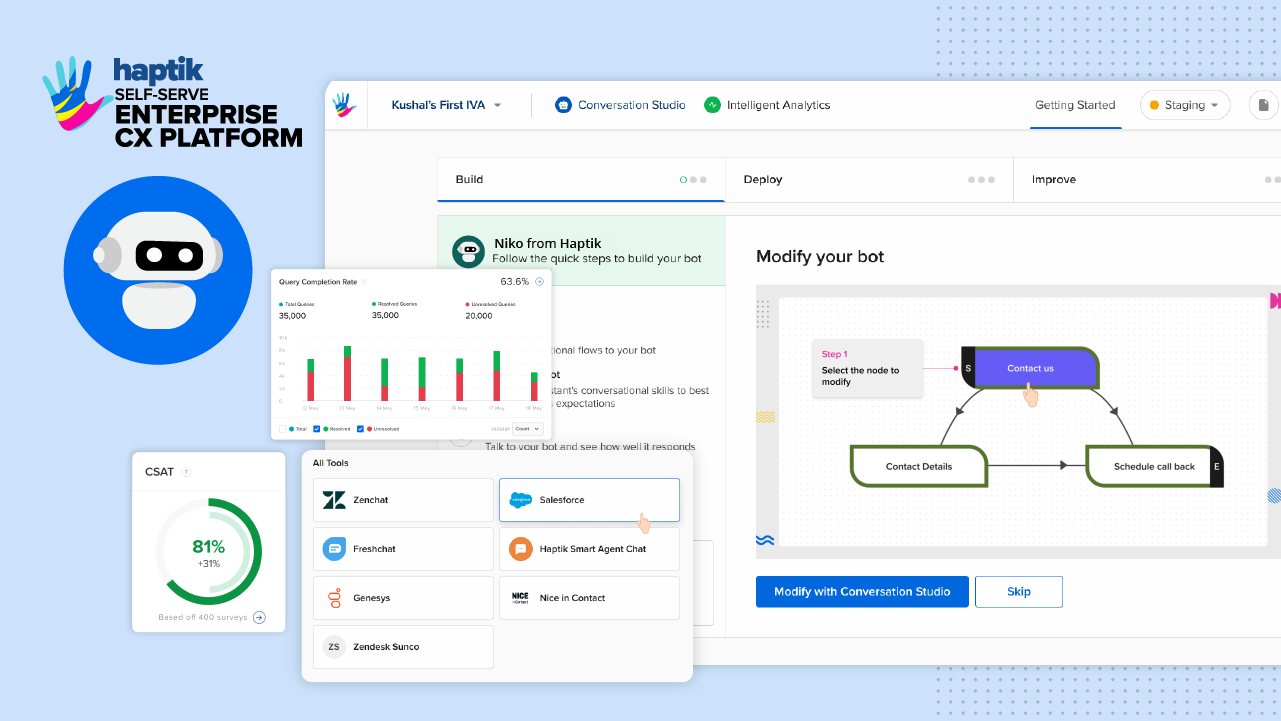Select Genesys in All Tools

403,598
